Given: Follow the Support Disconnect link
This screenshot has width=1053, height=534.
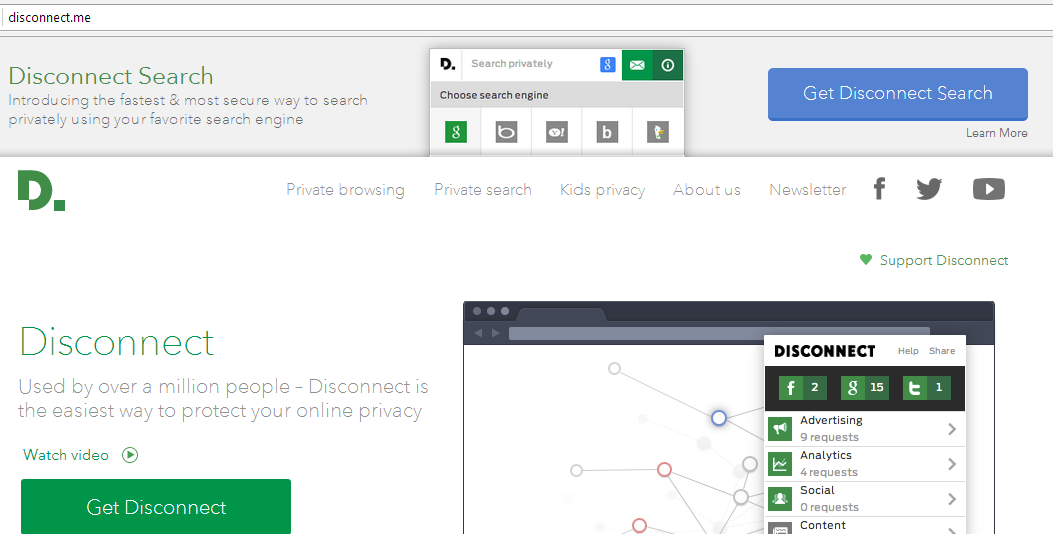Looking at the screenshot, I should 944,260.
